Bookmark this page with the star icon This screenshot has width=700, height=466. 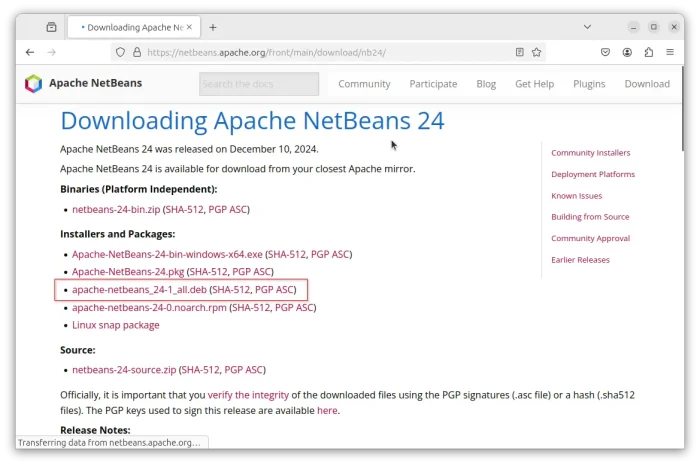(x=536, y=52)
